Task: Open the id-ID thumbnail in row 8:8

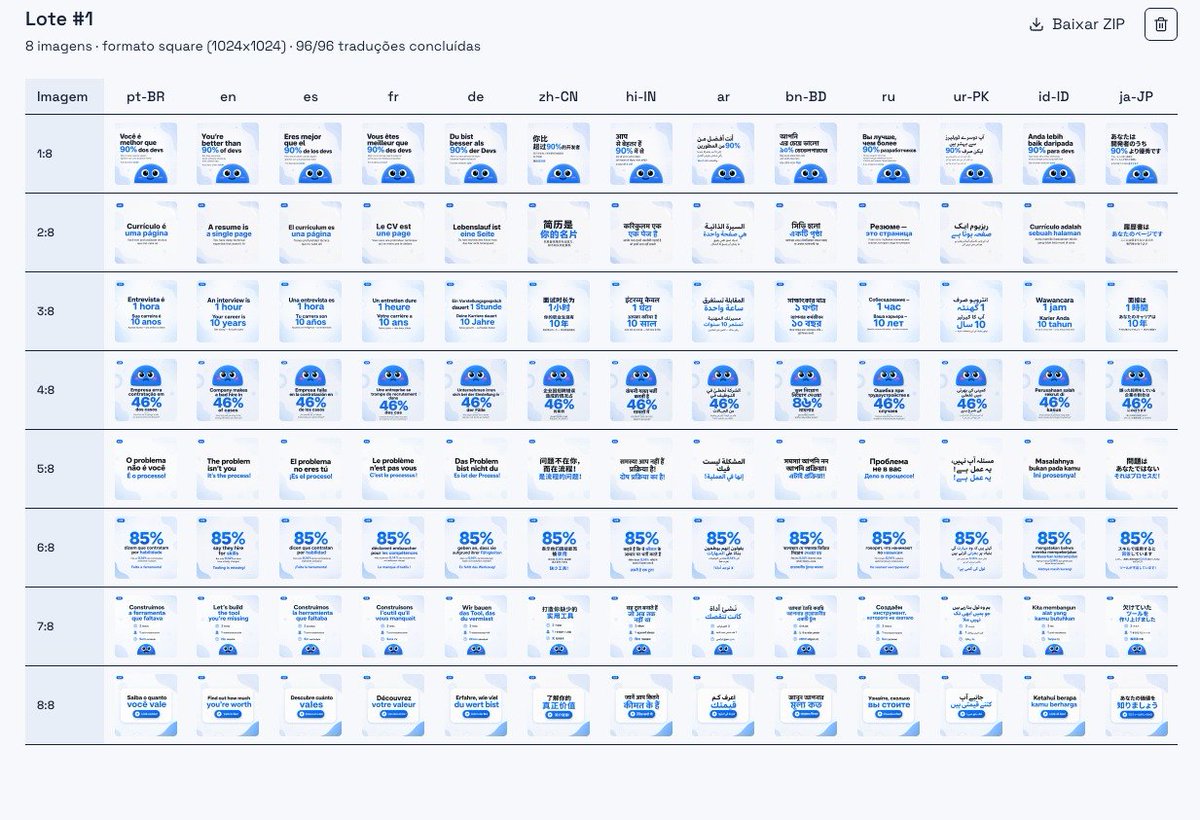Action: pyautogui.click(x=1054, y=706)
